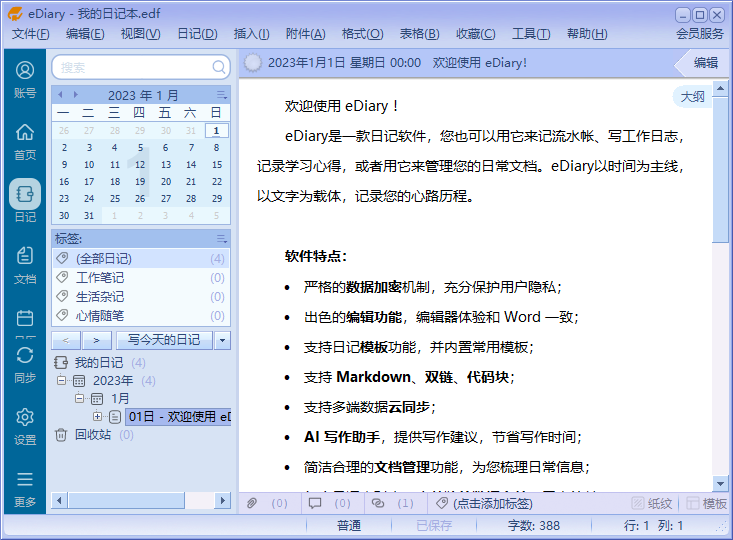Click the weather sun icon in diary header
Viewport: 733px width, 540px height.
[x=253, y=63]
